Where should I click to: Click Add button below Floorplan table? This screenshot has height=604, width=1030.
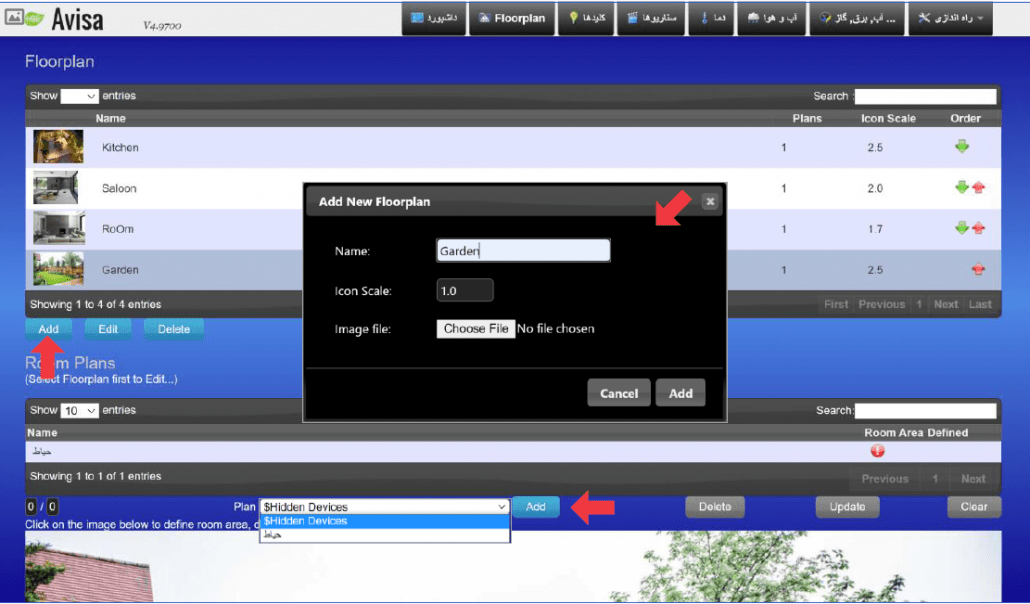(49, 329)
